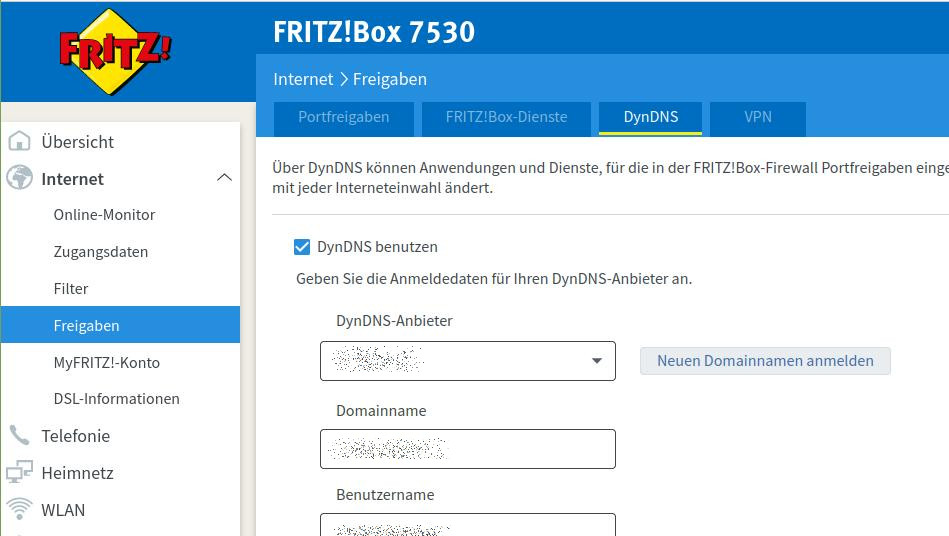Click the Internet menu label
The width and height of the screenshot is (949, 536).
coord(73,179)
